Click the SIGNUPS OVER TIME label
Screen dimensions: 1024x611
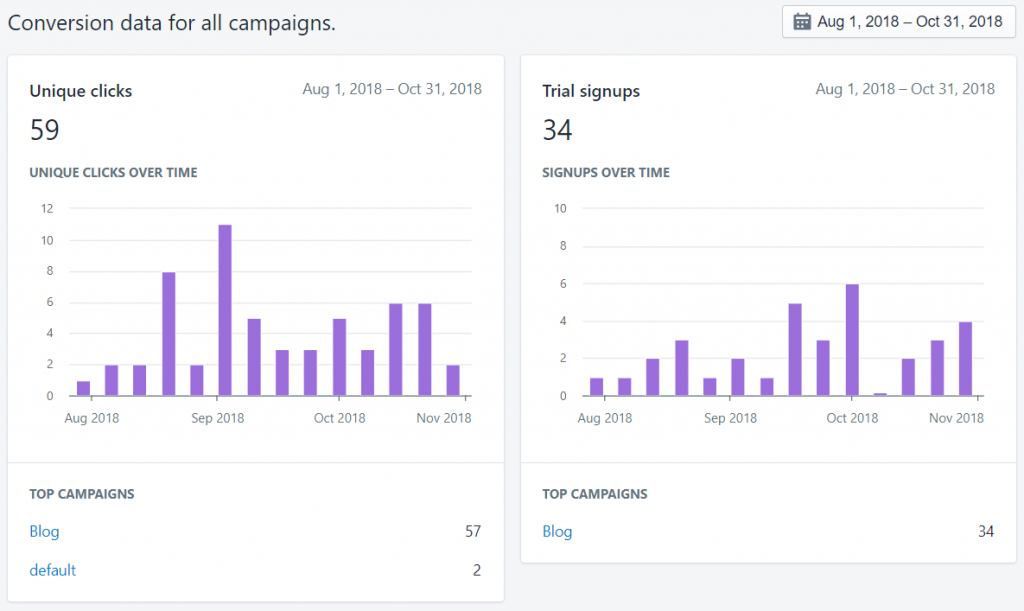606,172
